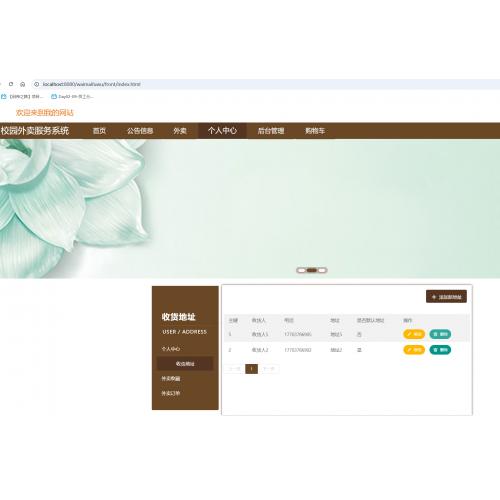The height and width of the screenshot is (500, 500).
Task: Open 公告信息 navigation item
Action: click(x=140, y=131)
